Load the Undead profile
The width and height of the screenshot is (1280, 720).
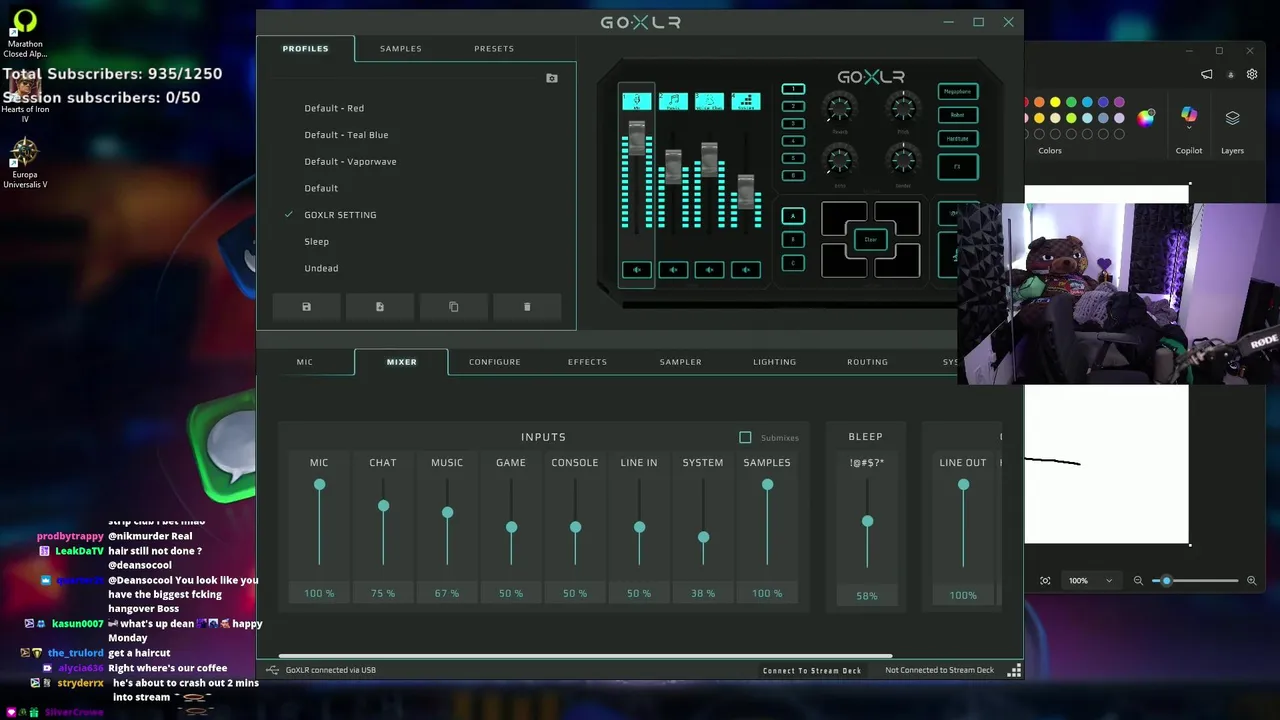[321, 268]
